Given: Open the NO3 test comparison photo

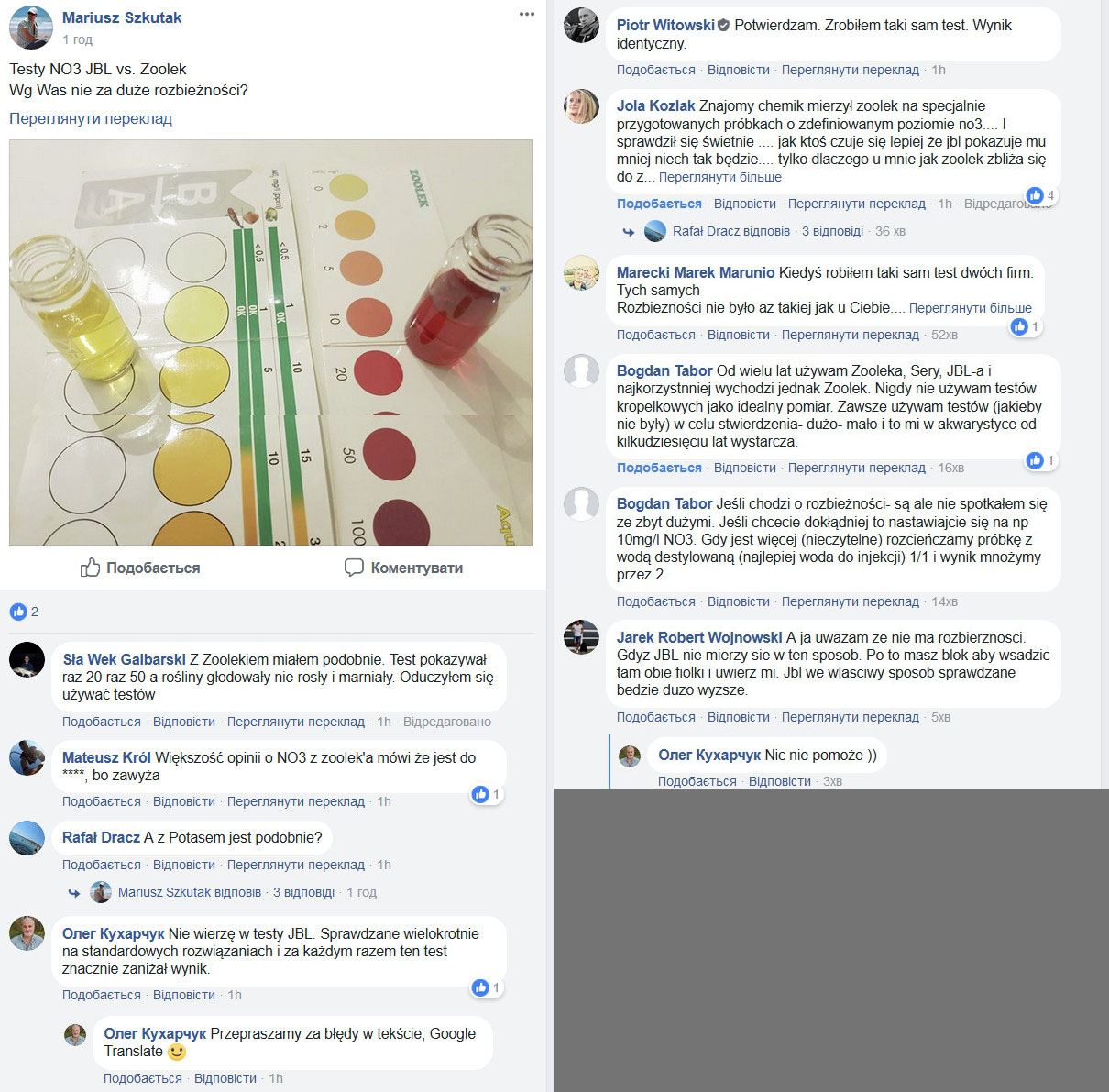Looking at the screenshot, I should (270, 342).
